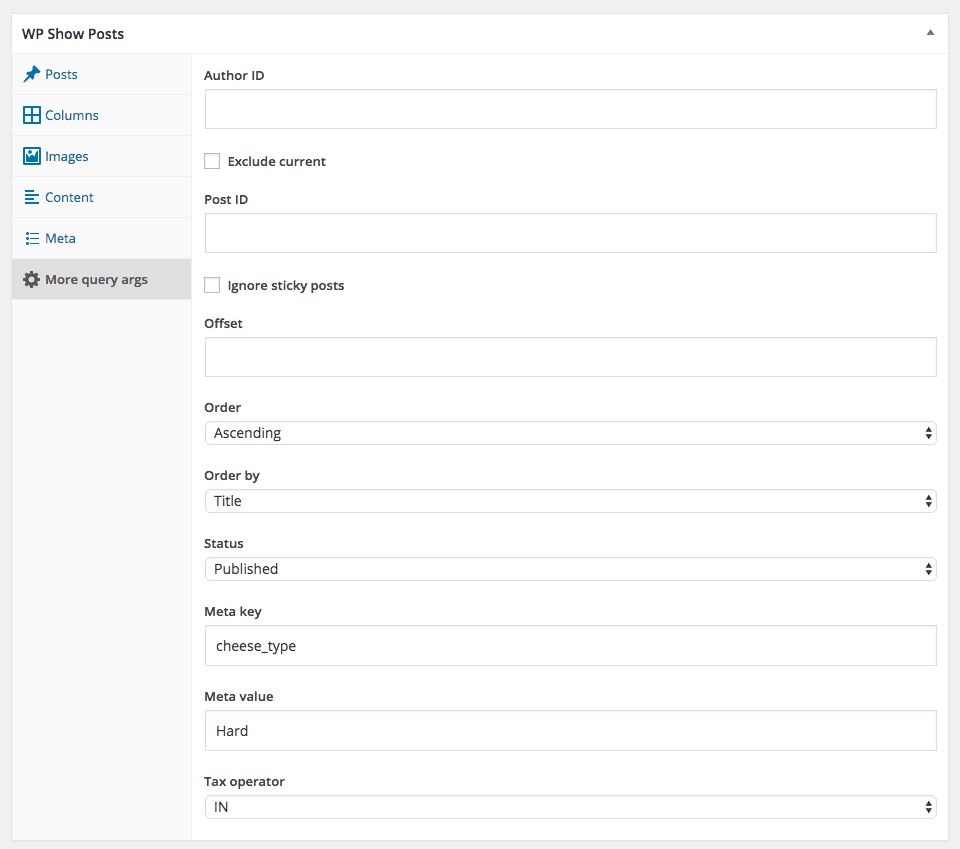Click the Tax operator label
Screen dimensions: 960x849
pos(244,782)
